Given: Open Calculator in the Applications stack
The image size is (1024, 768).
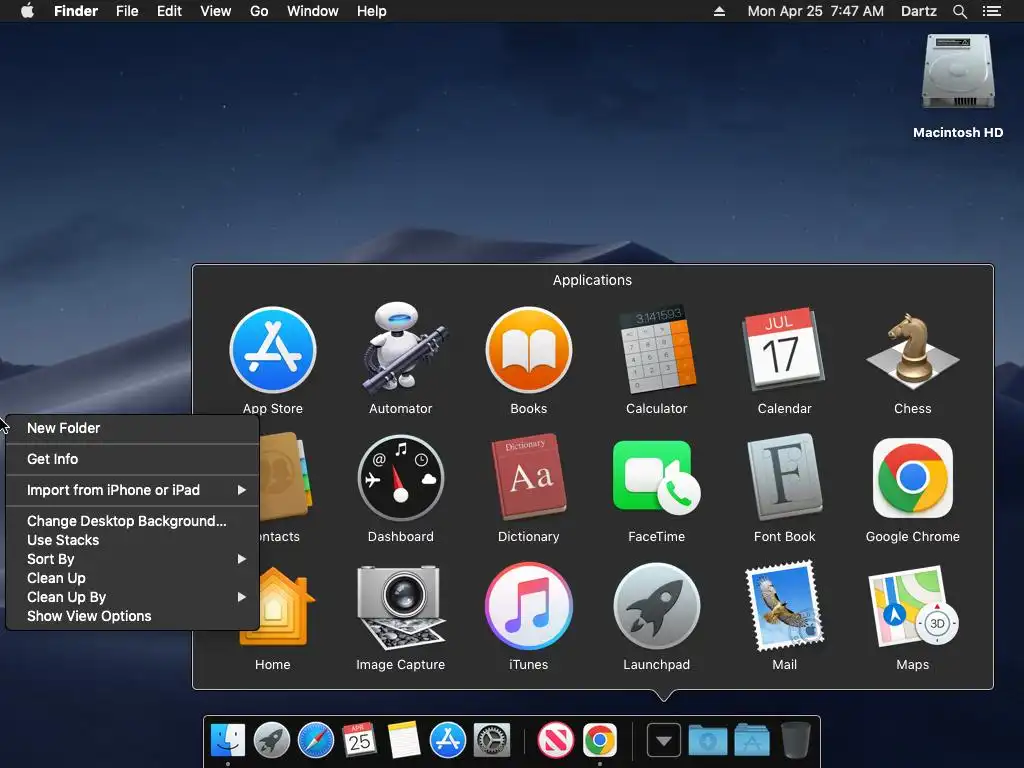Looking at the screenshot, I should [x=657, y=349].
